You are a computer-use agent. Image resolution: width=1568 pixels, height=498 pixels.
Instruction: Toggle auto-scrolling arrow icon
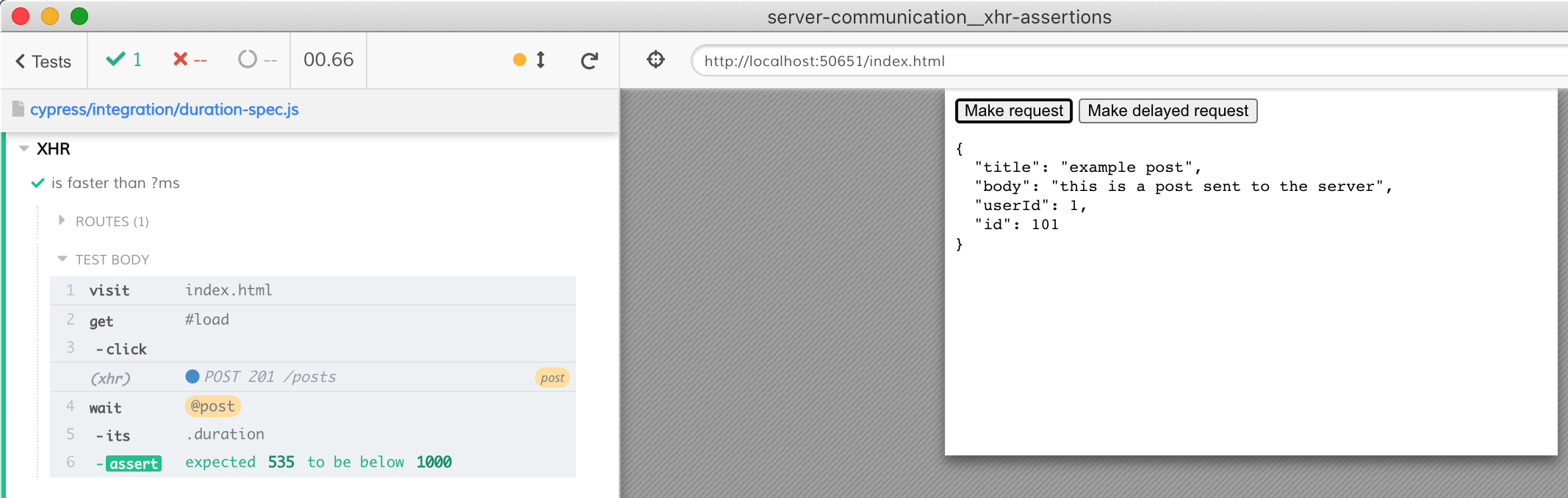pos(541,60)
